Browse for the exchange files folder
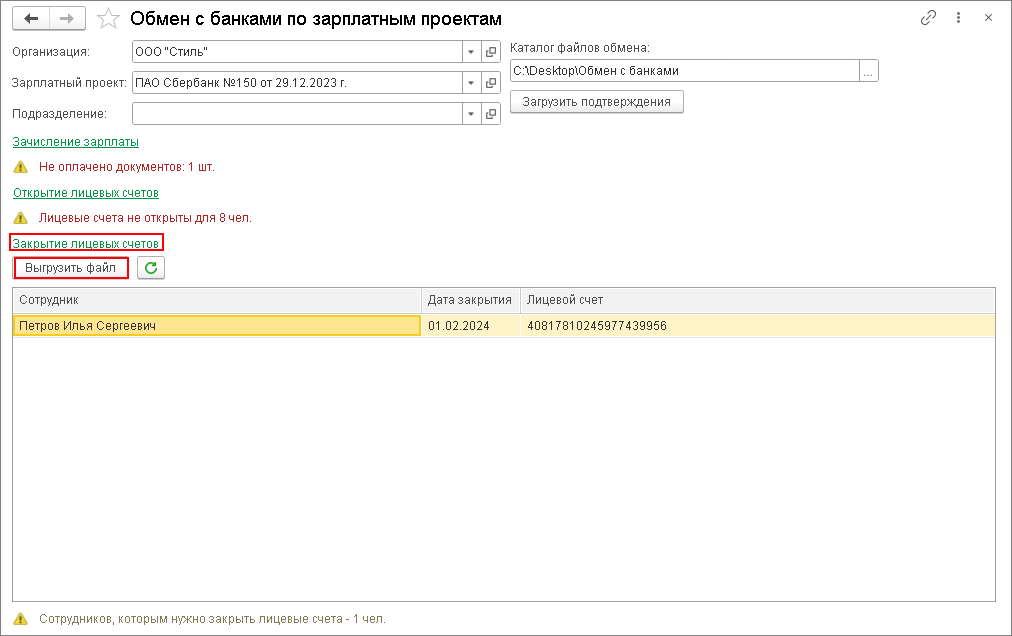The image size is (1012, 636). [869, 71]
